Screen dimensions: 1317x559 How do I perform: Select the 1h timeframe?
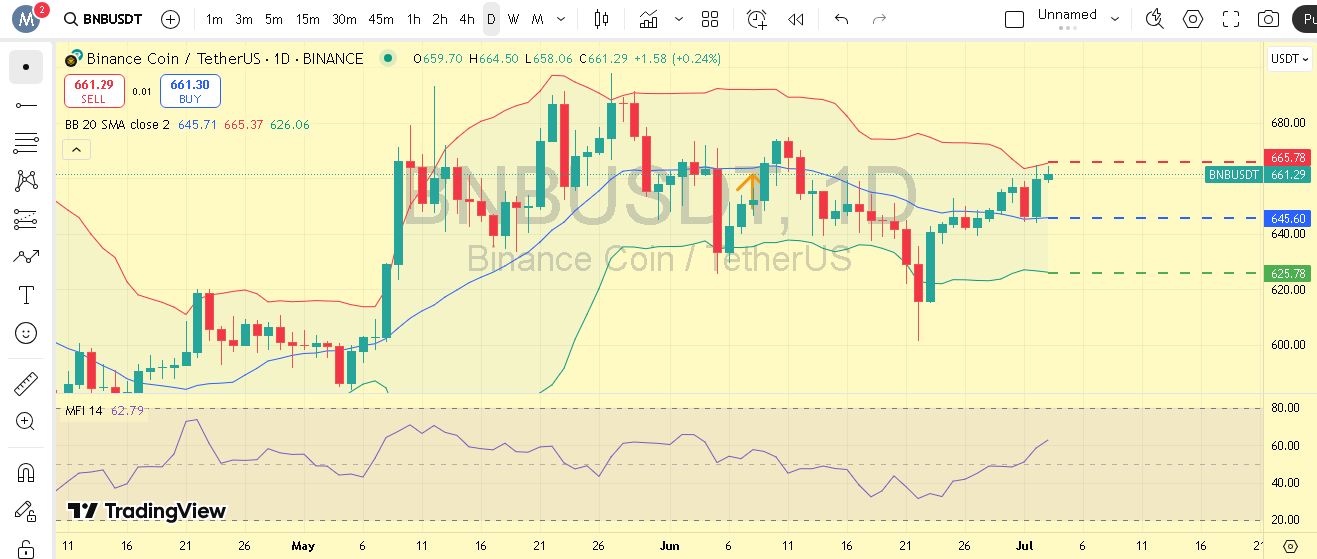pos(414,19)
